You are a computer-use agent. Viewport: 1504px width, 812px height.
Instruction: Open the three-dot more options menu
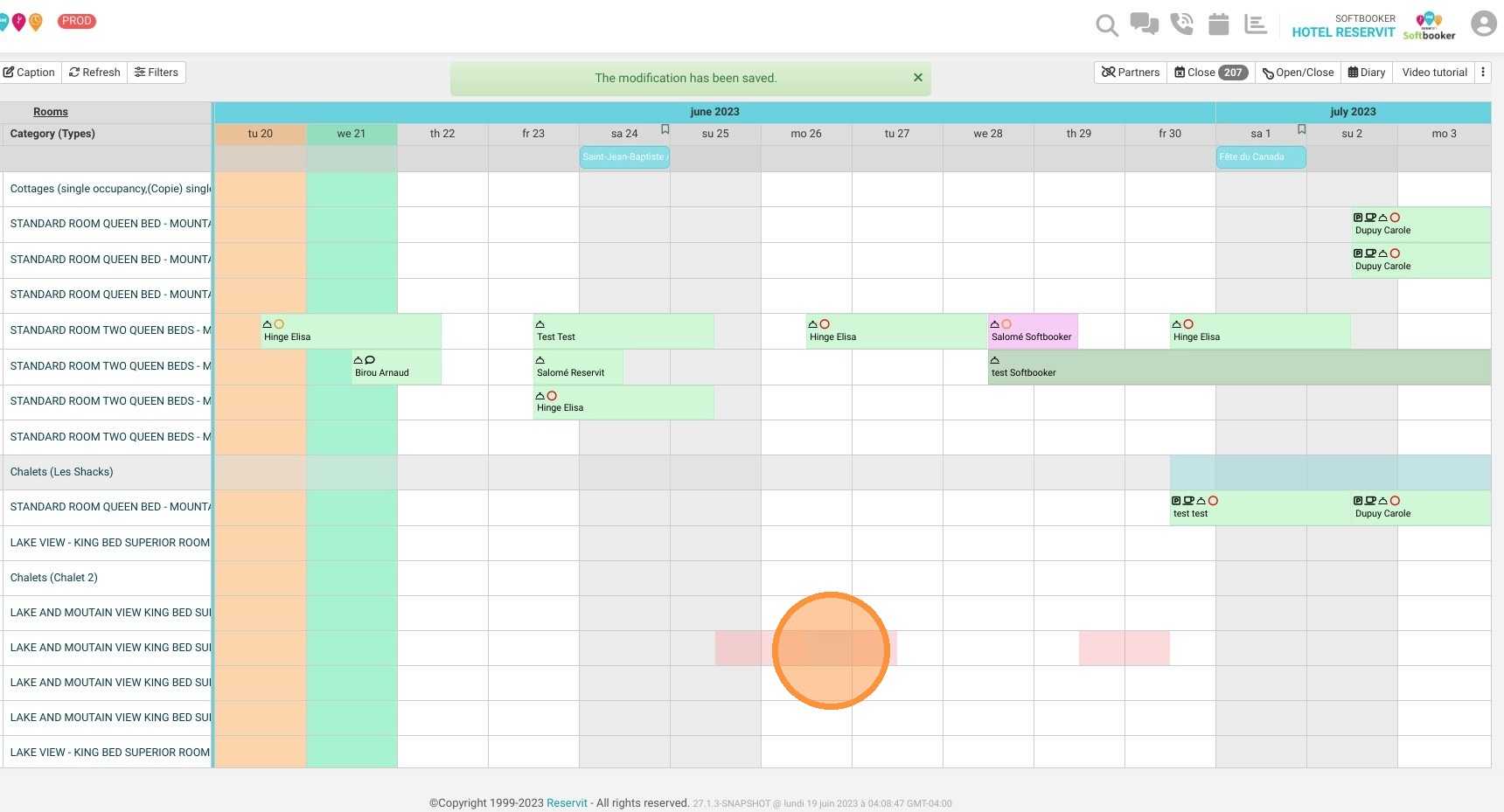pyautogui.click(x=1483, y=73)
